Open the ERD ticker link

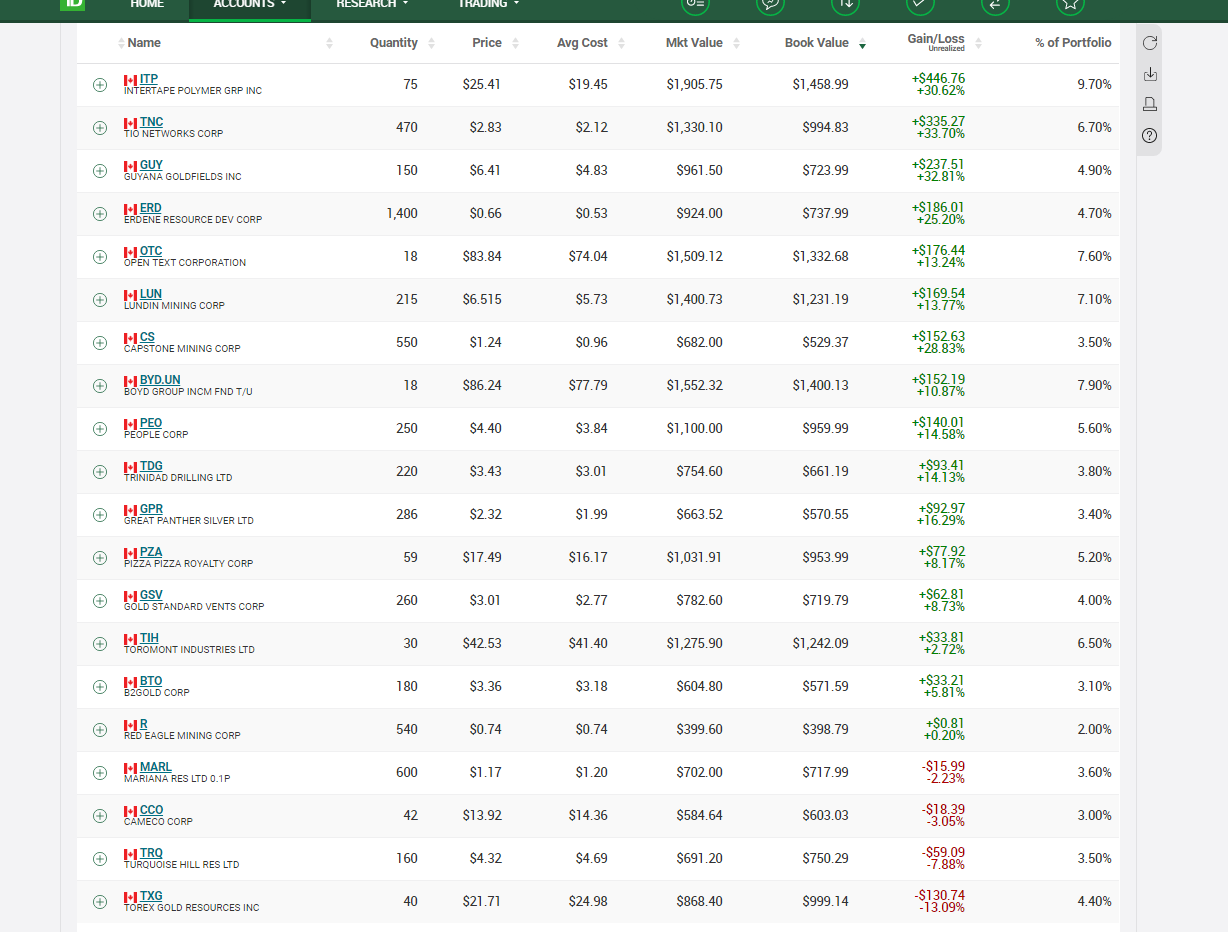[150, 208]
